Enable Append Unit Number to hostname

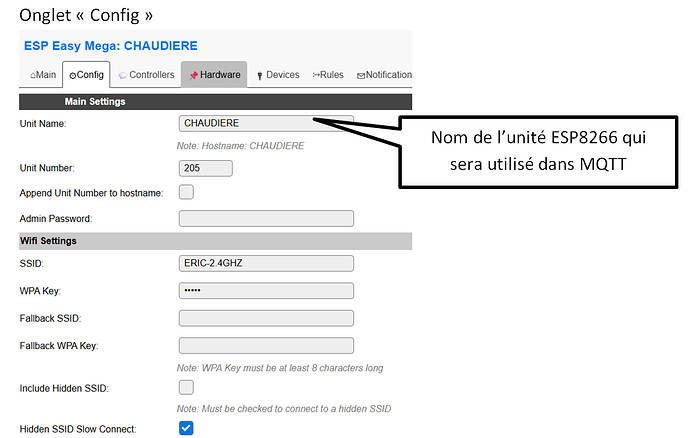[x=186, y=192]
